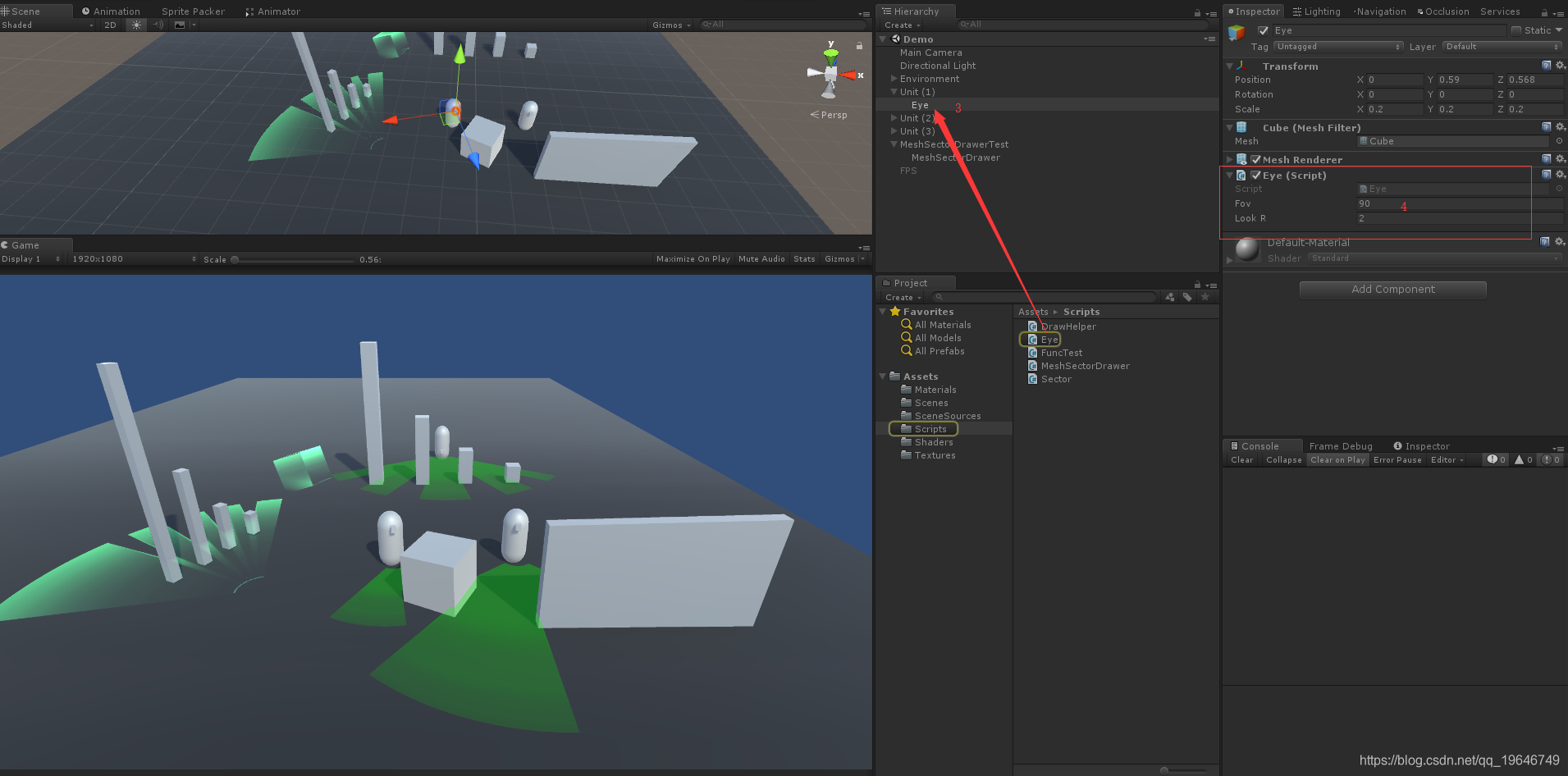
Task: Open the Frame Debug tab
Action: pyautogui.click(x=1341, y=446)
